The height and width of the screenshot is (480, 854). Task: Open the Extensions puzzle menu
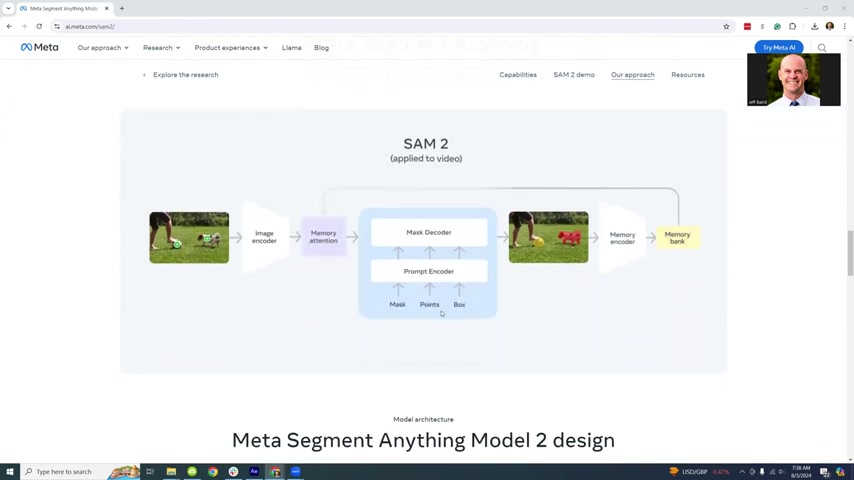tap(792, 26)
